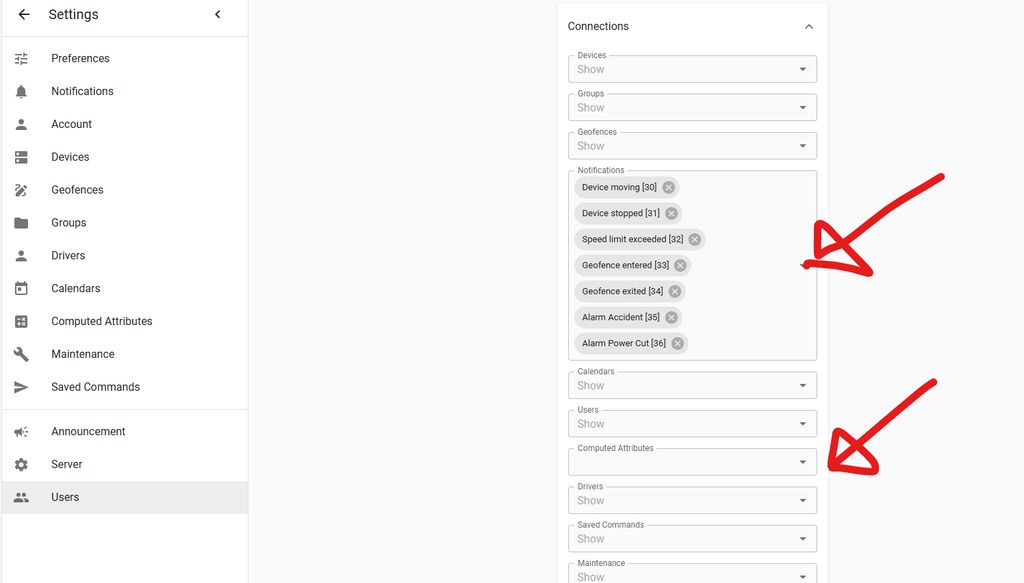Switch to the Users settings section
Image resolution: width=1024 pixels, height=583 pixels.
65,497
